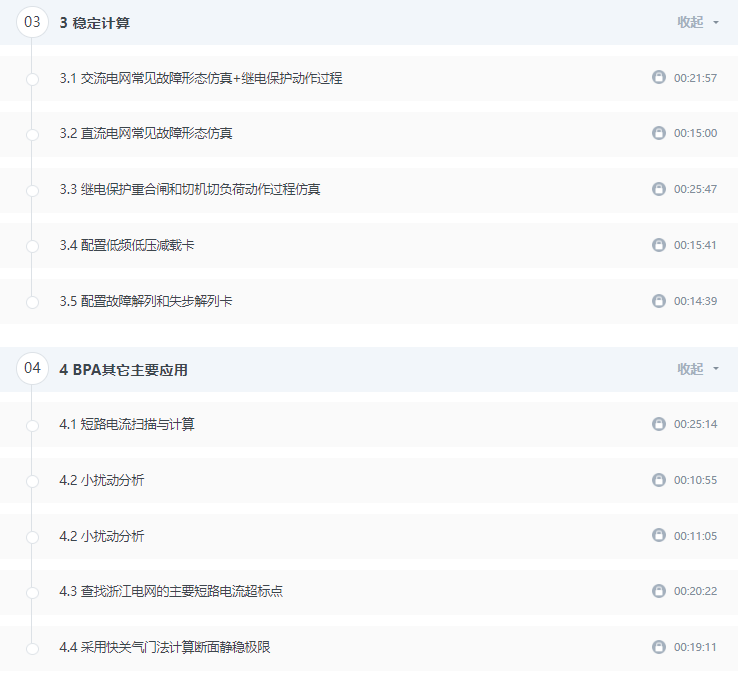Click the lock icon for lesson 3.3
Image resolution: width=738 pixels, height=673 pixels.
658,189
